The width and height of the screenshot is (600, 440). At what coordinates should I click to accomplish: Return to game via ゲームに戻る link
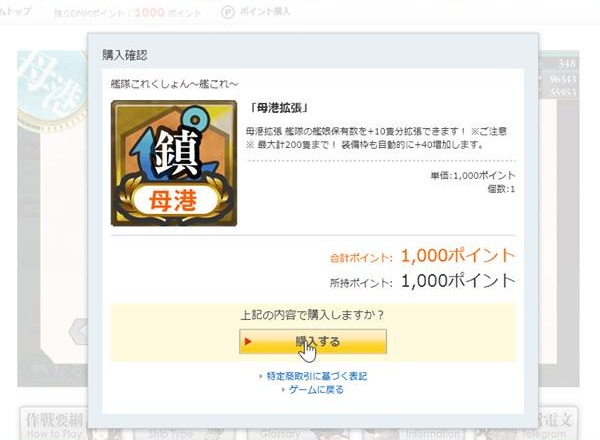click(x=316, y=390)
